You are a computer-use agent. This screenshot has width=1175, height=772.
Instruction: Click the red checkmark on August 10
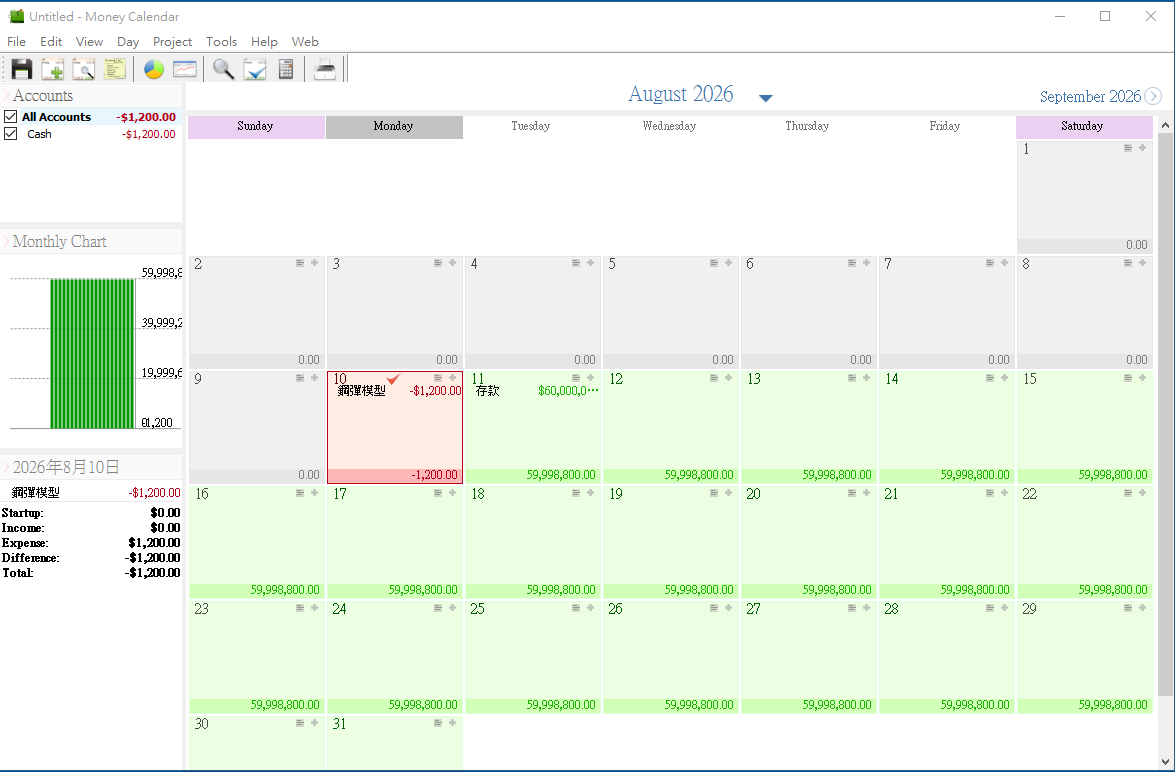393,379
